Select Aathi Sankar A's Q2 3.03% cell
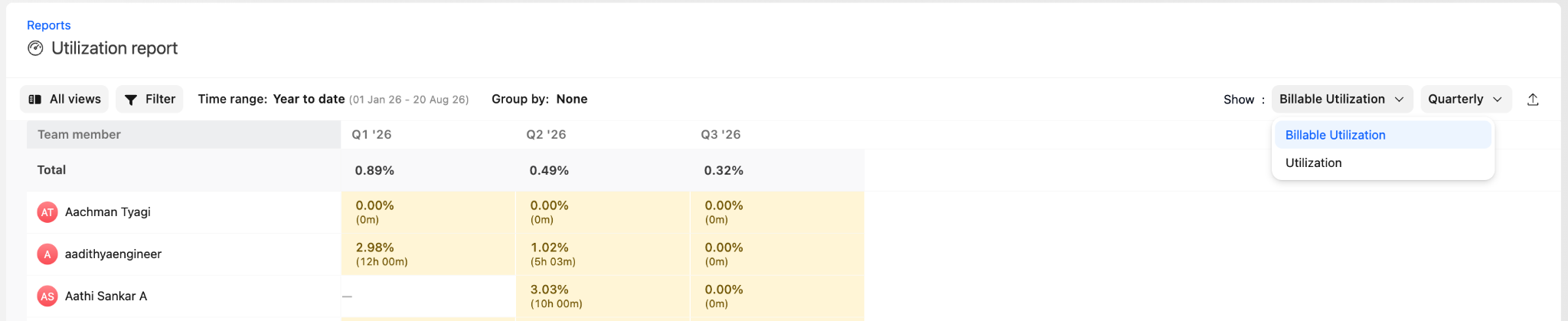1568x321 pixels. tap(603, 296)
